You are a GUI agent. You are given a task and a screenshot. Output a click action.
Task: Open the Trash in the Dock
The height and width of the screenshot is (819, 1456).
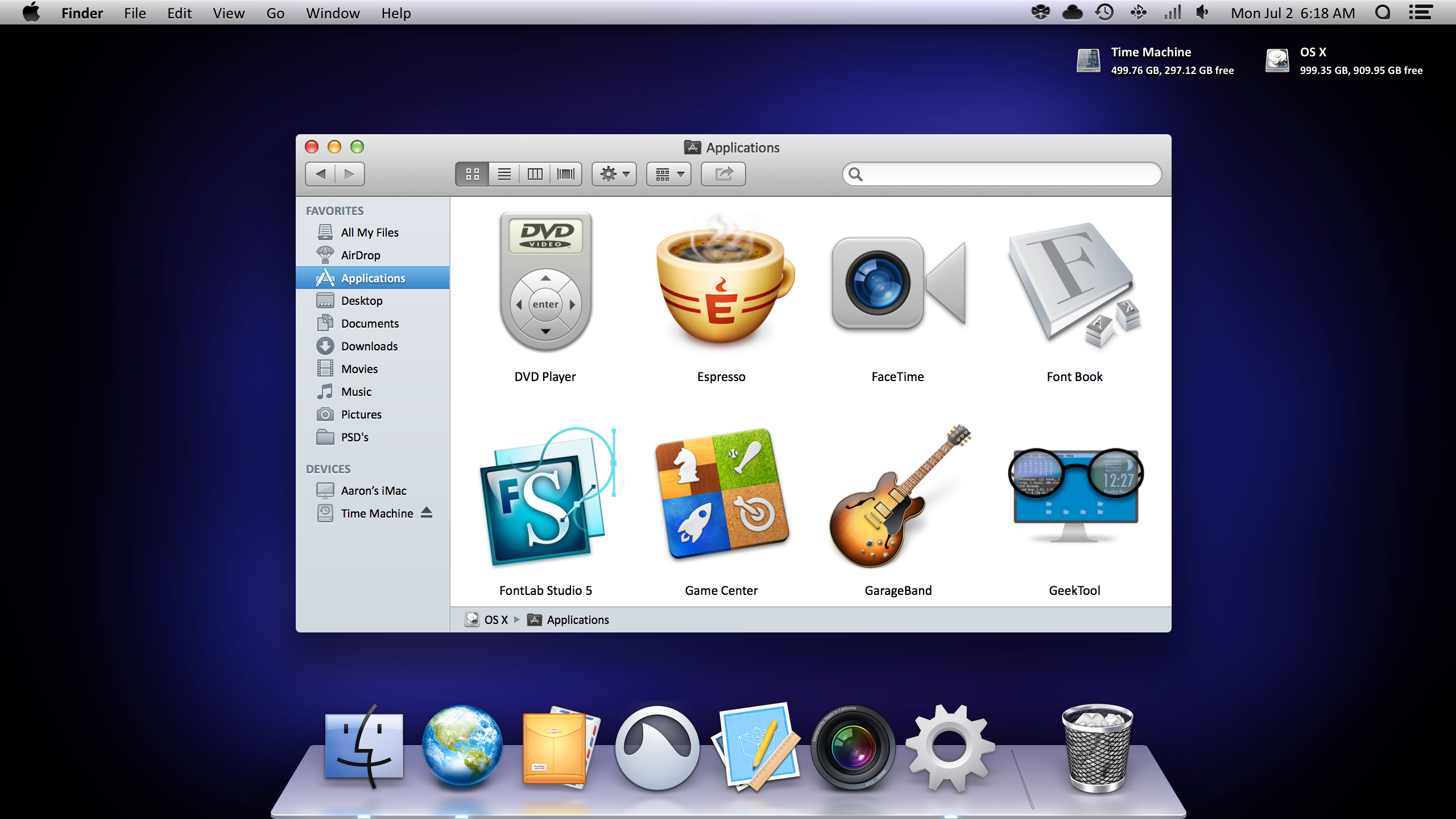pyautogui.click(x=1097, y=748)
